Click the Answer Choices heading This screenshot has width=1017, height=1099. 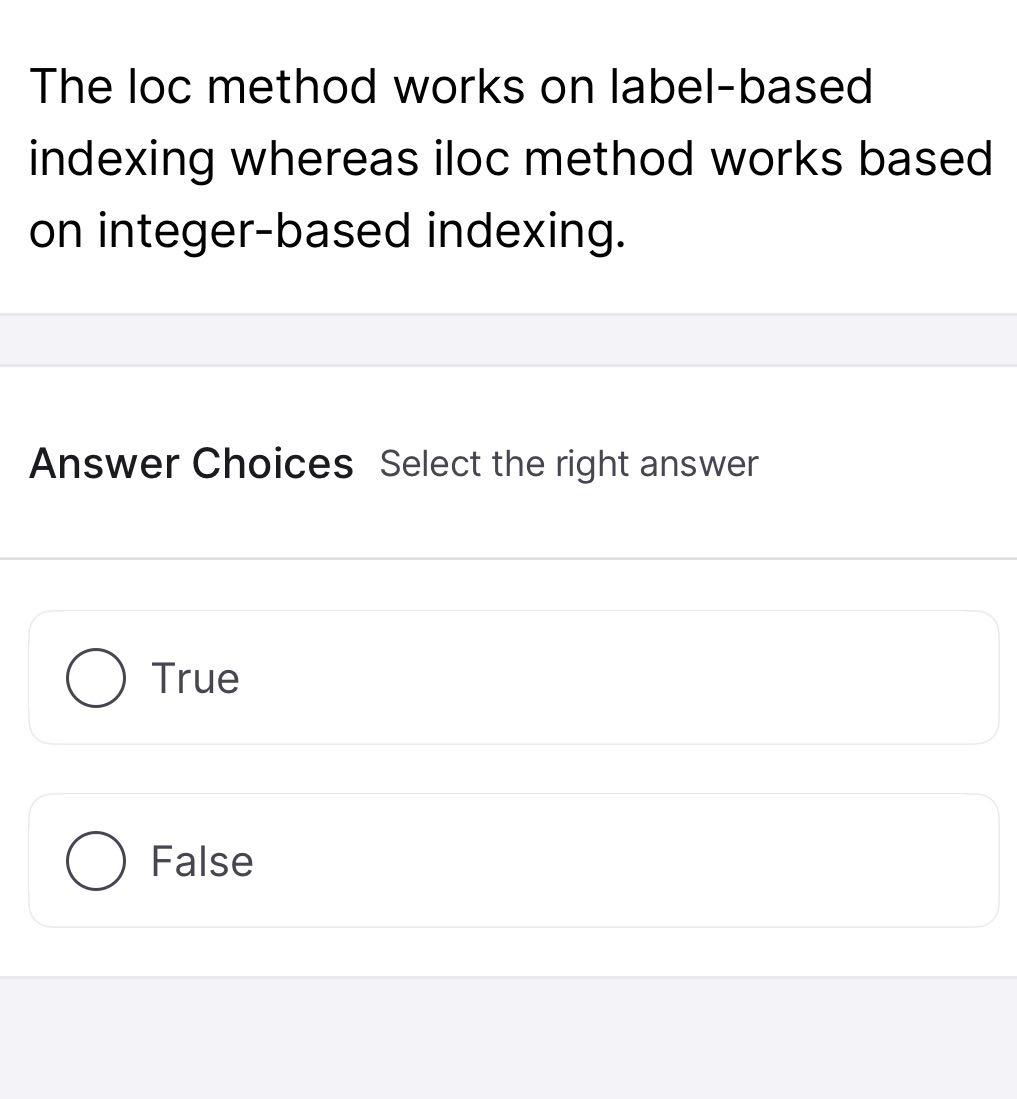coord(192,463)
